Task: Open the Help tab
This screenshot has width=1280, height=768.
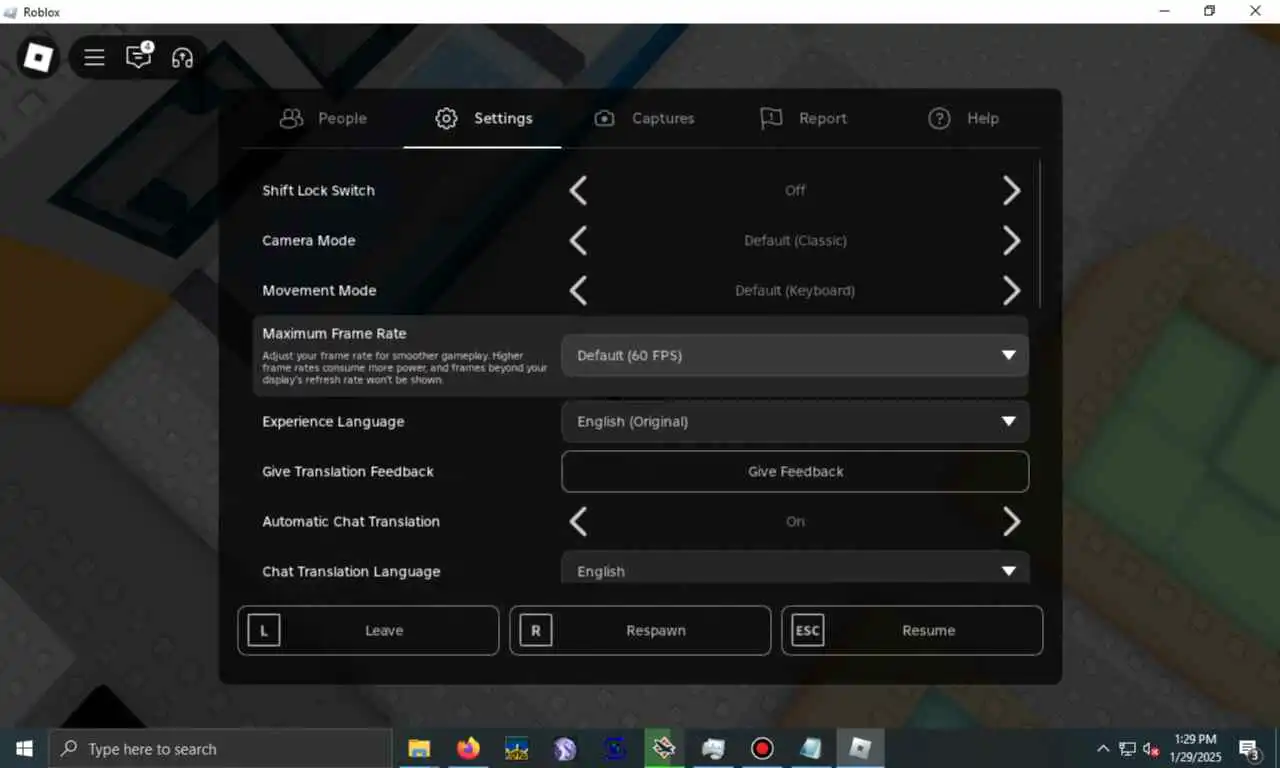Action: pyautogui.click(x=963, y=118)
